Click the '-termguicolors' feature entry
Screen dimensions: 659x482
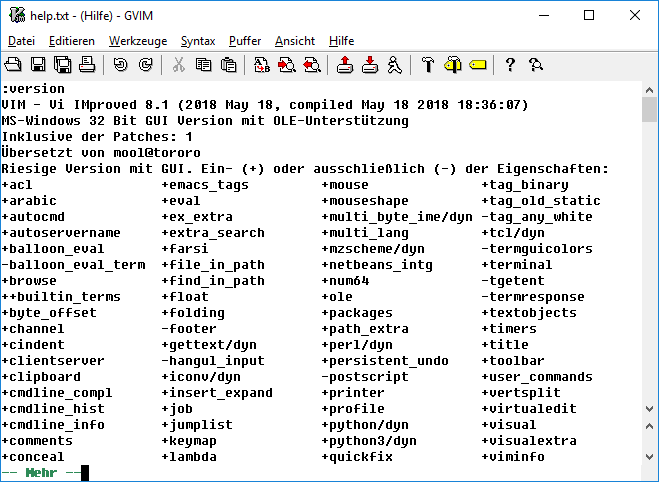point(537,248)
